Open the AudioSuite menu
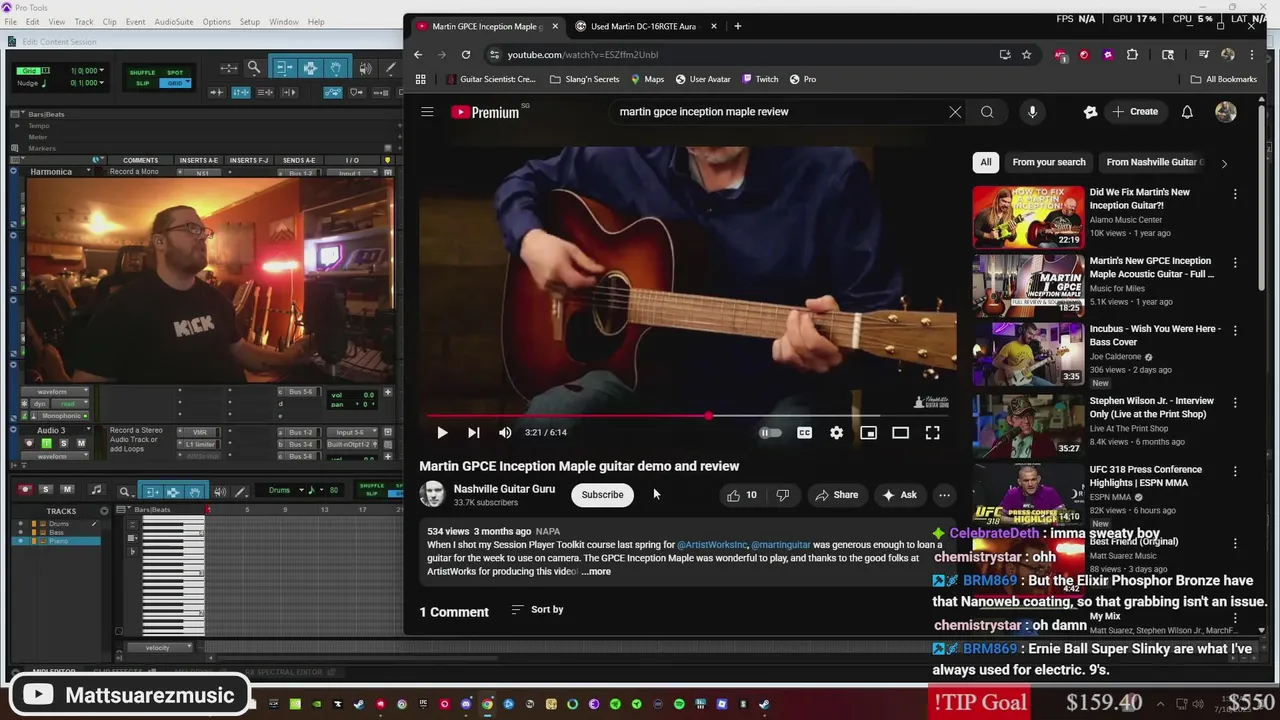1280x720 pixels. point(174,22)
